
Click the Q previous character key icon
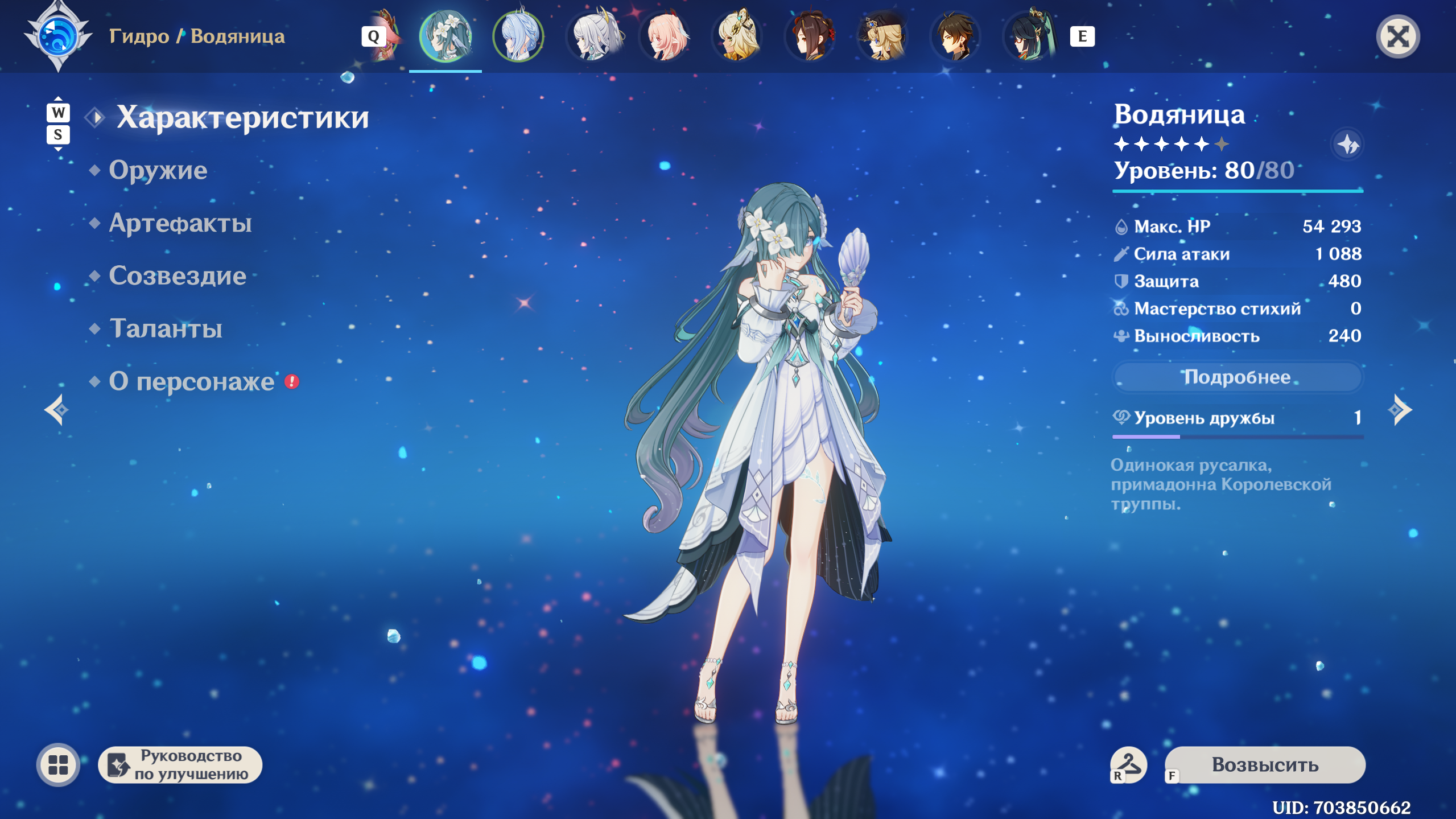tap(373, 36)
